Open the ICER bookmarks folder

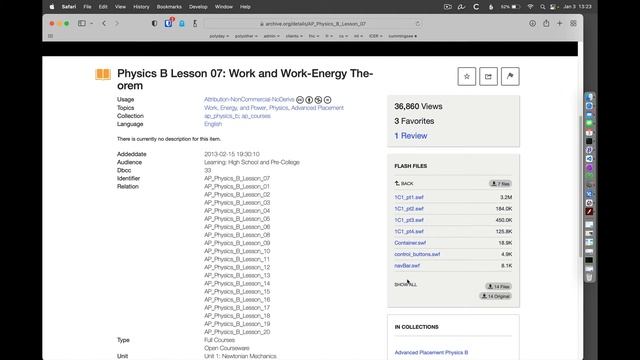tap(376, 36)
